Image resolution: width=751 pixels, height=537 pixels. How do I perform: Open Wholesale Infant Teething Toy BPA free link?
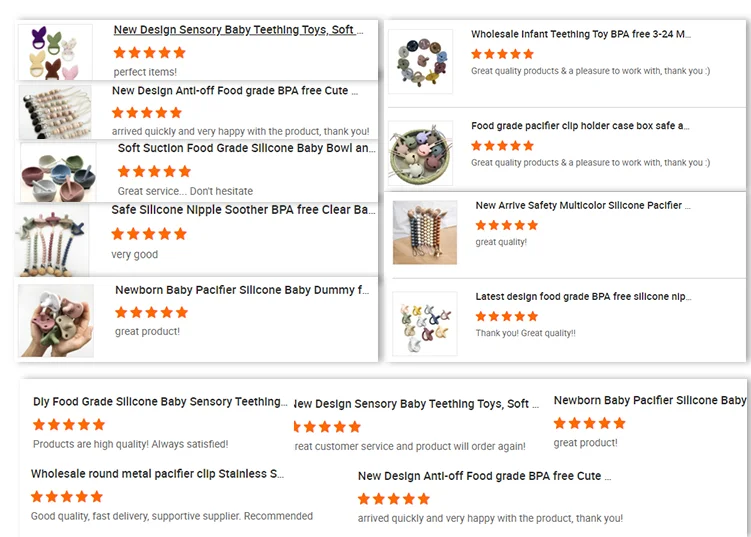[x=580, y=34]
